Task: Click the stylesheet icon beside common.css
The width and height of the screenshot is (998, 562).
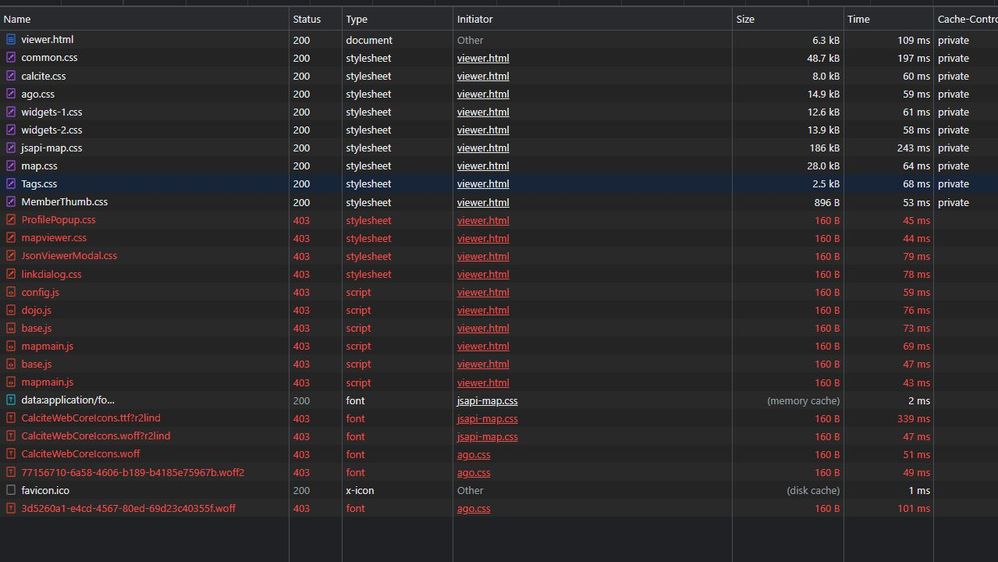Action: pyautogui.click(x=11, y=57)
